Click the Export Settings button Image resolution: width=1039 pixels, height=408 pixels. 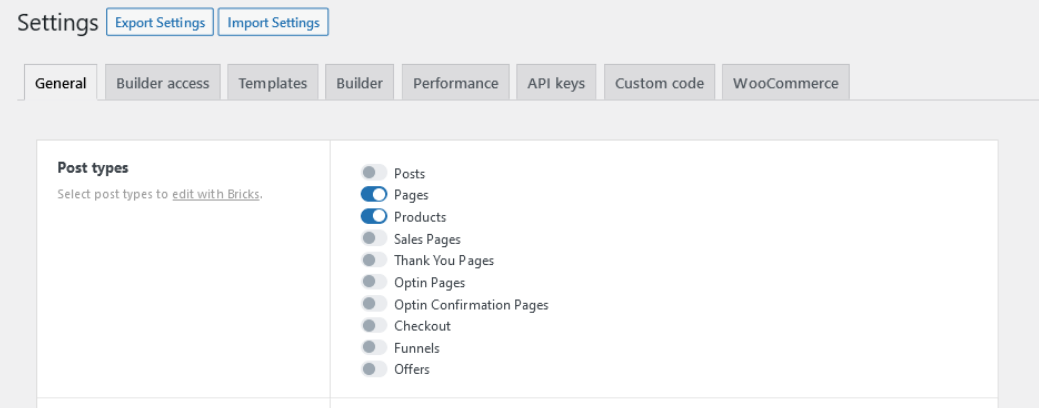(x=160, y=23)
